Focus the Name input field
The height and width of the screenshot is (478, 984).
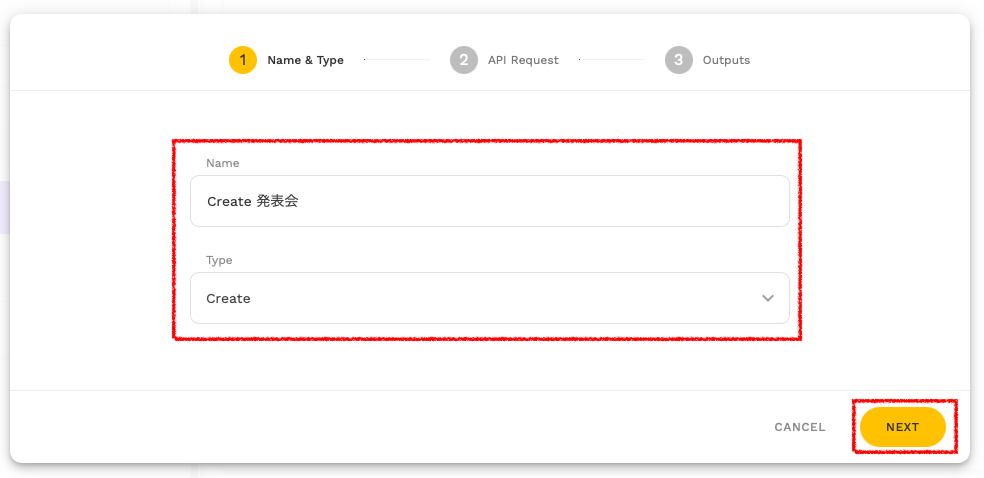click(489, 201)
